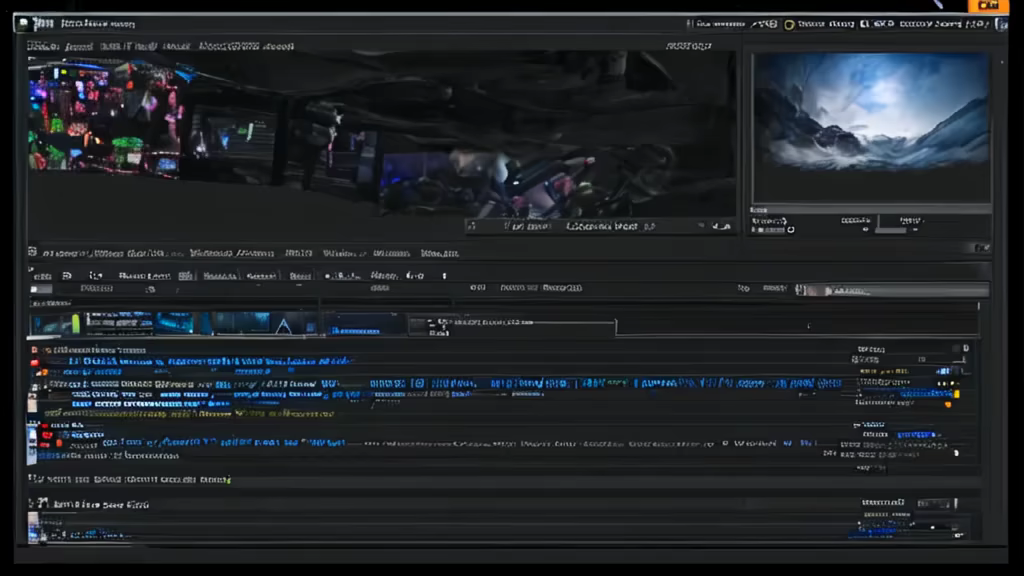Expand the small control at the right end of the tab row
This screenshot has width=1024, height=576.
point(982,248)
